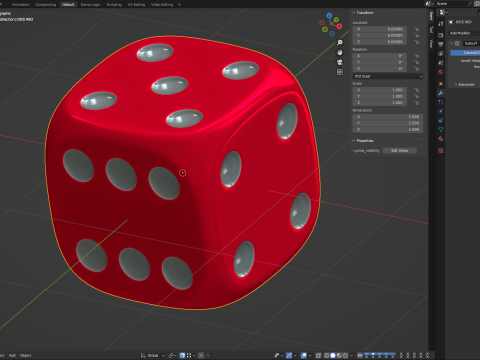Toggle the snap magnet in viewport header
480x360 pixels.
(182, 355)
